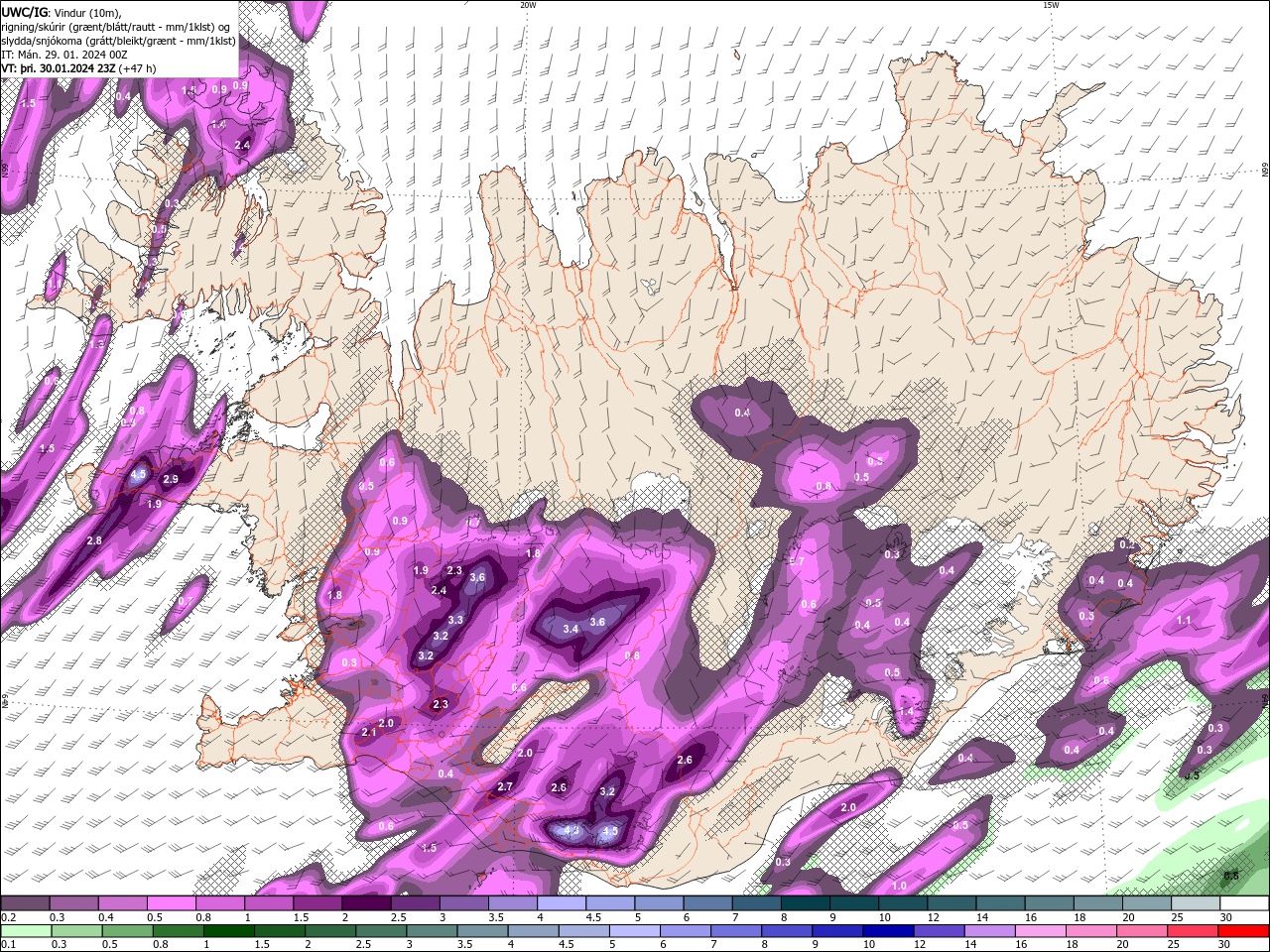1270x952 pixels.
Task: Click the 3.3 precipitation value on the map
Action: [455, 620]
